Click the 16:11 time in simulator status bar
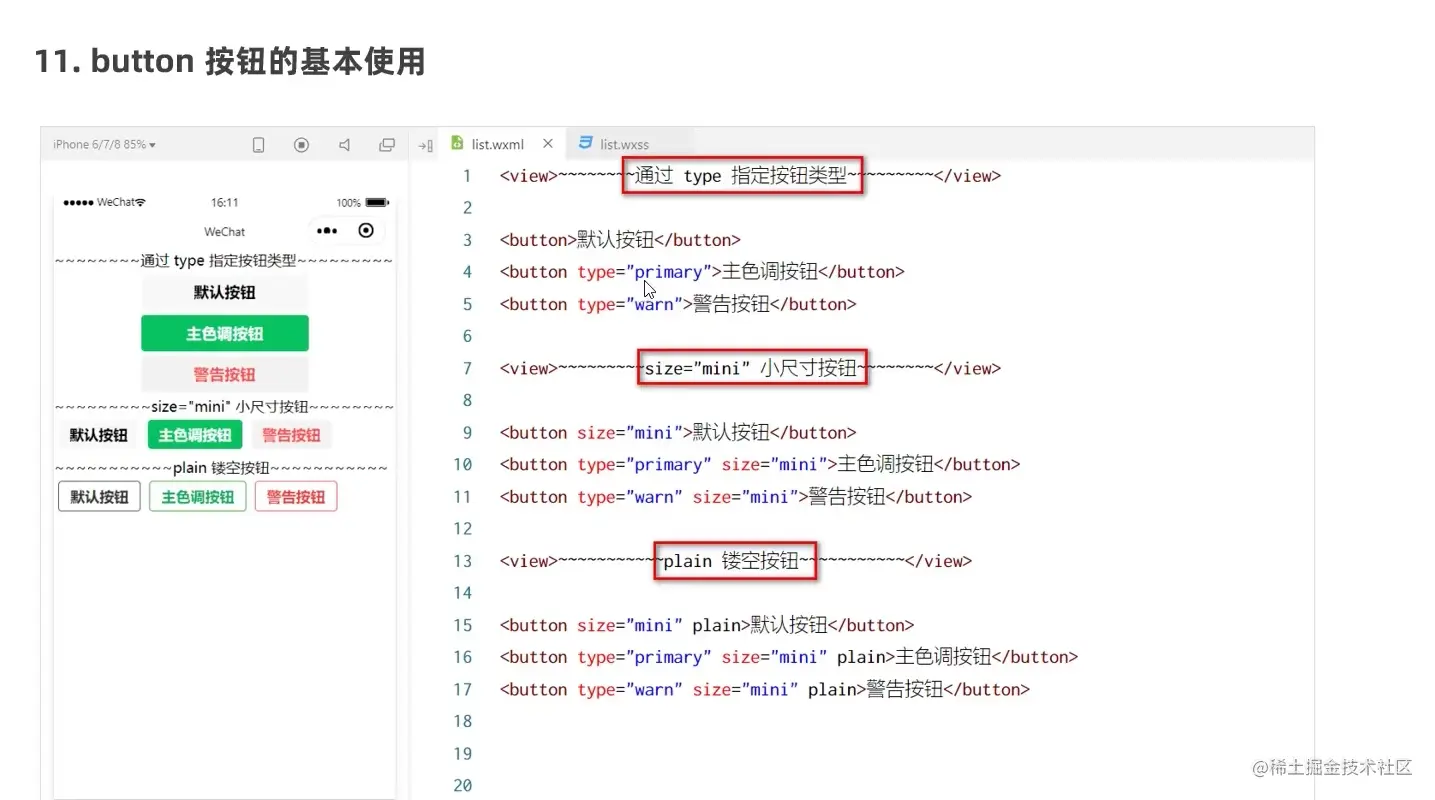The image size is (1435, 800). click(225, 203)
